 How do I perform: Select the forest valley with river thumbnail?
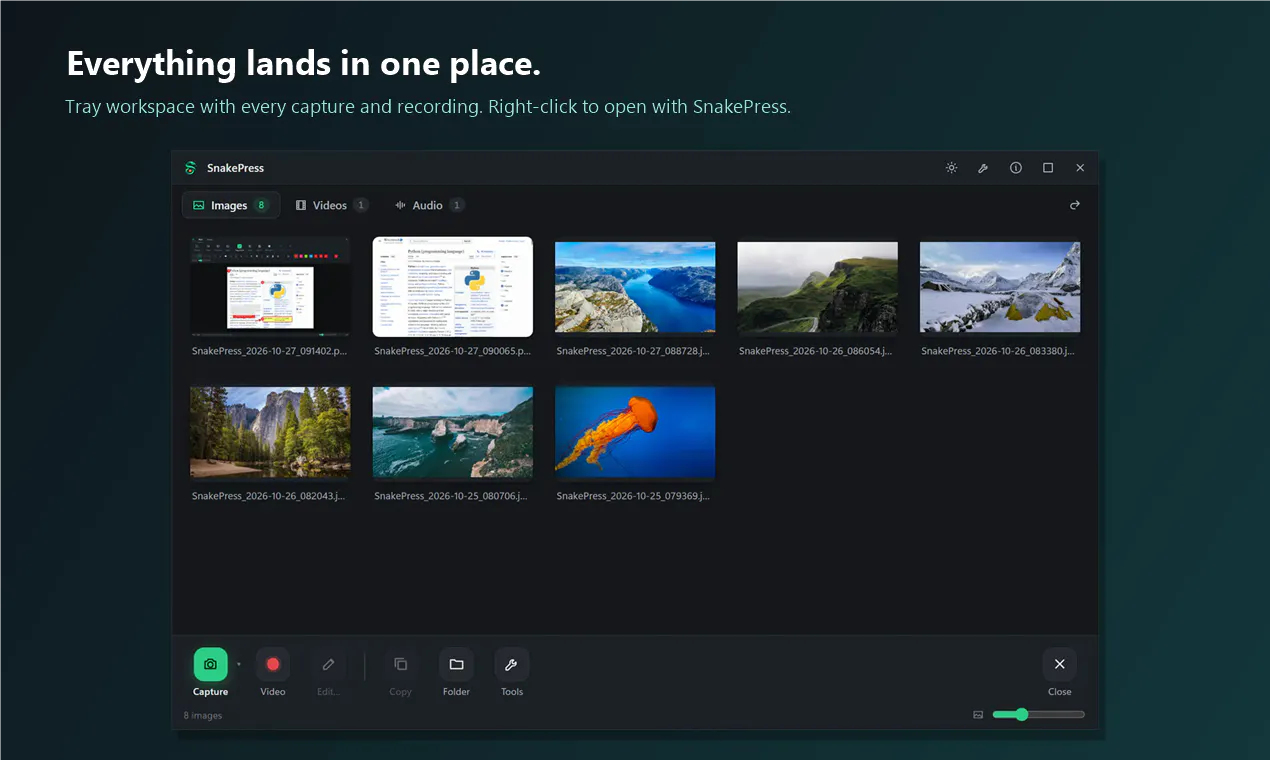pos(270,432)
